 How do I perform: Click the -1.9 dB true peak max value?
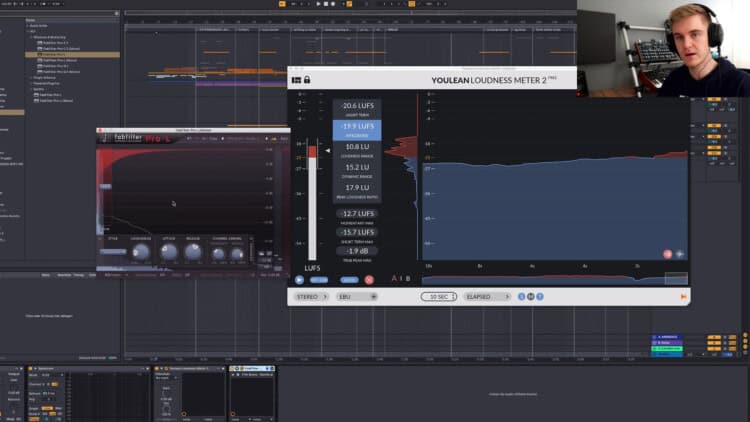point(357,251)
